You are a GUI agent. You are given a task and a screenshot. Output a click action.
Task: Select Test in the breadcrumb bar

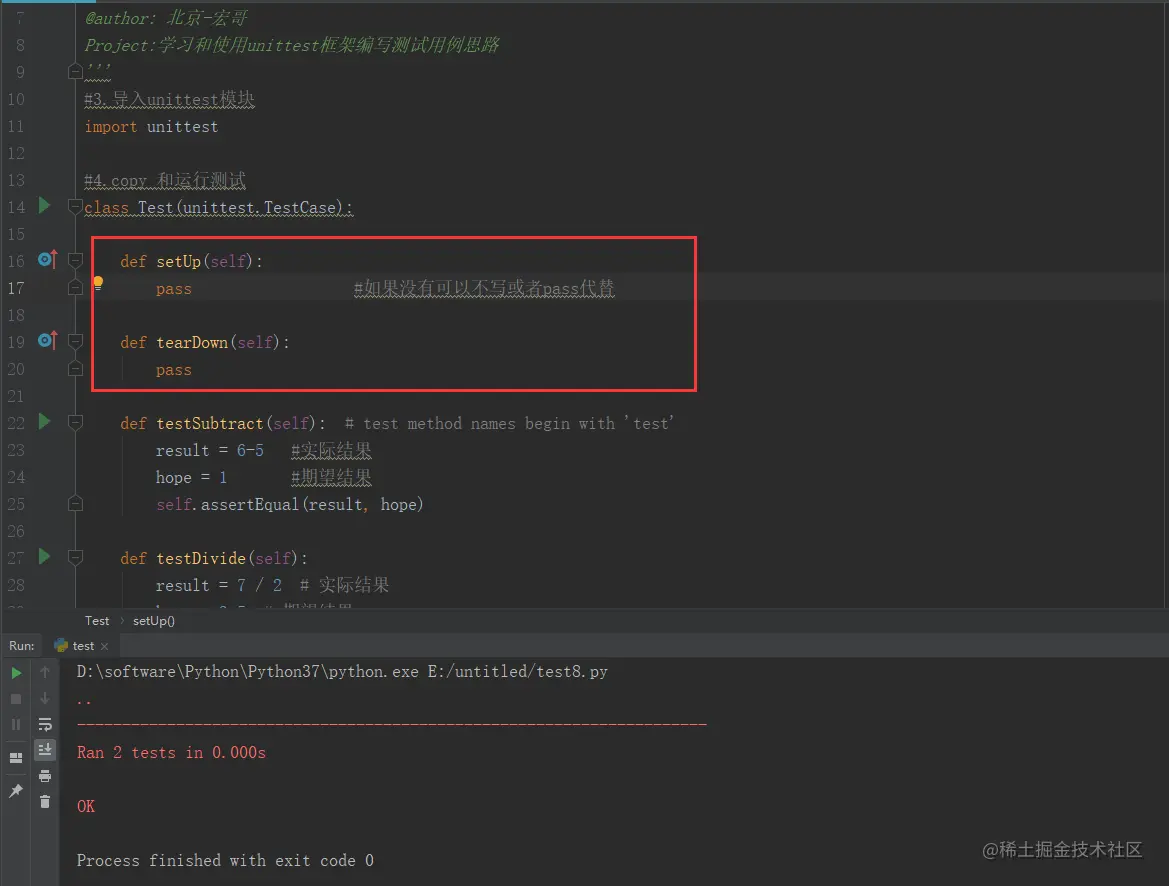(x=97, y=620)
